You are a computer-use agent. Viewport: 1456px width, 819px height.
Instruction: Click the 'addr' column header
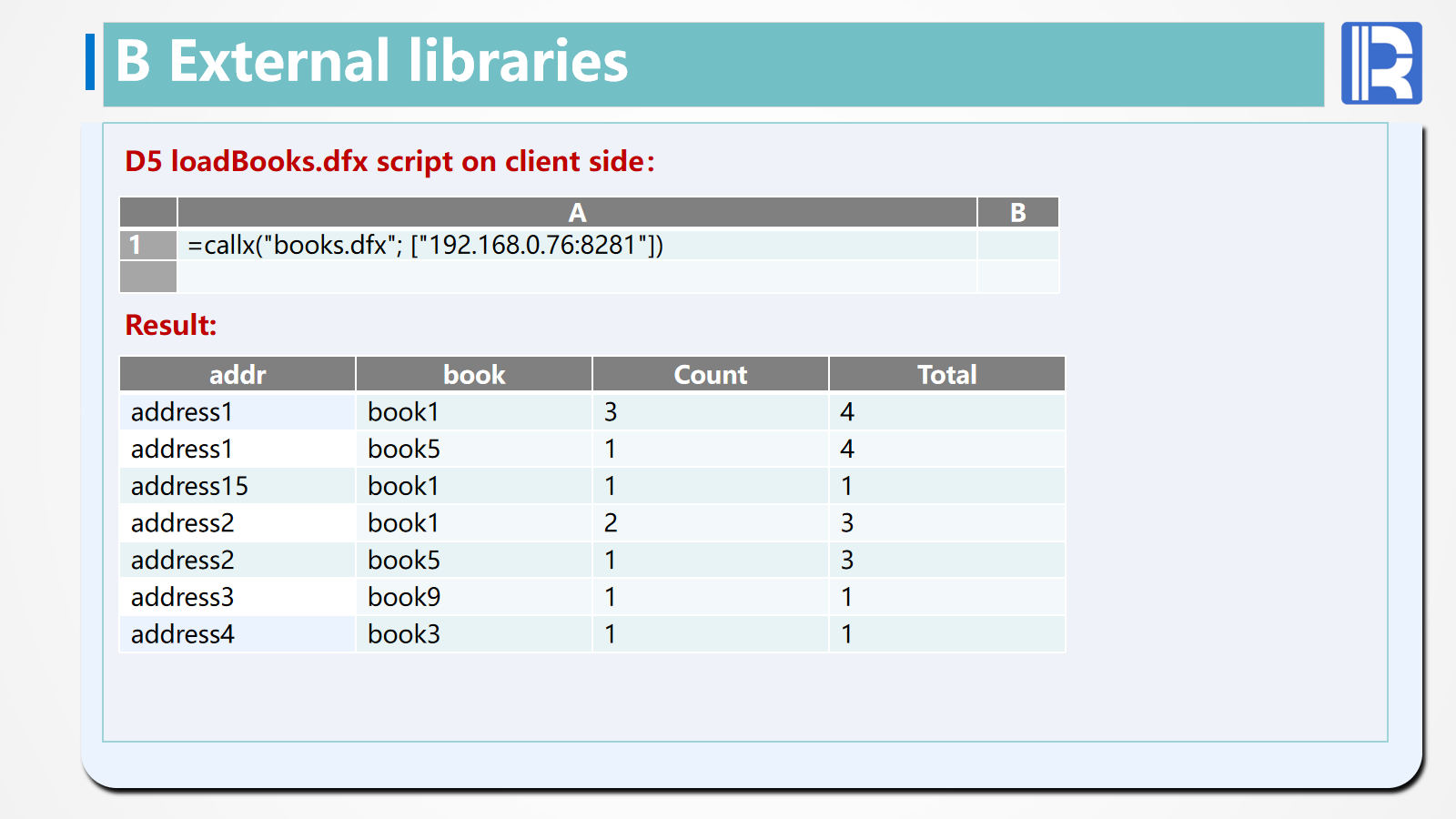(238, 374)
